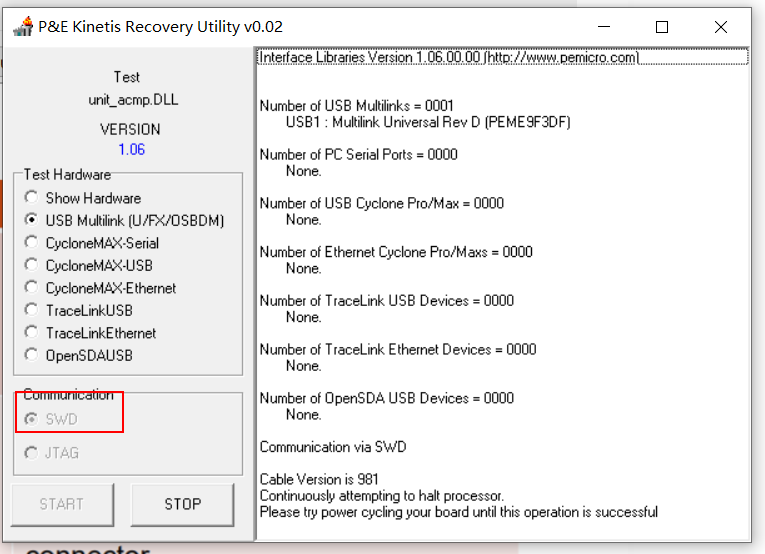Click the 'Cable Version is 981' line
Viewport: 765px width, 554px height.
coord(319,479)
